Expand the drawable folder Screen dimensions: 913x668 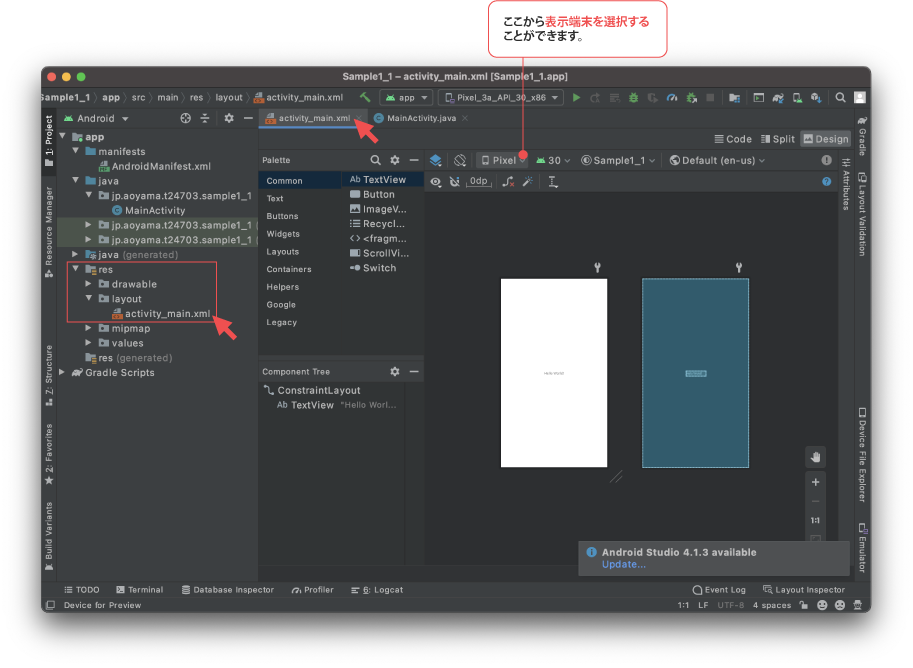coord(88,284)
